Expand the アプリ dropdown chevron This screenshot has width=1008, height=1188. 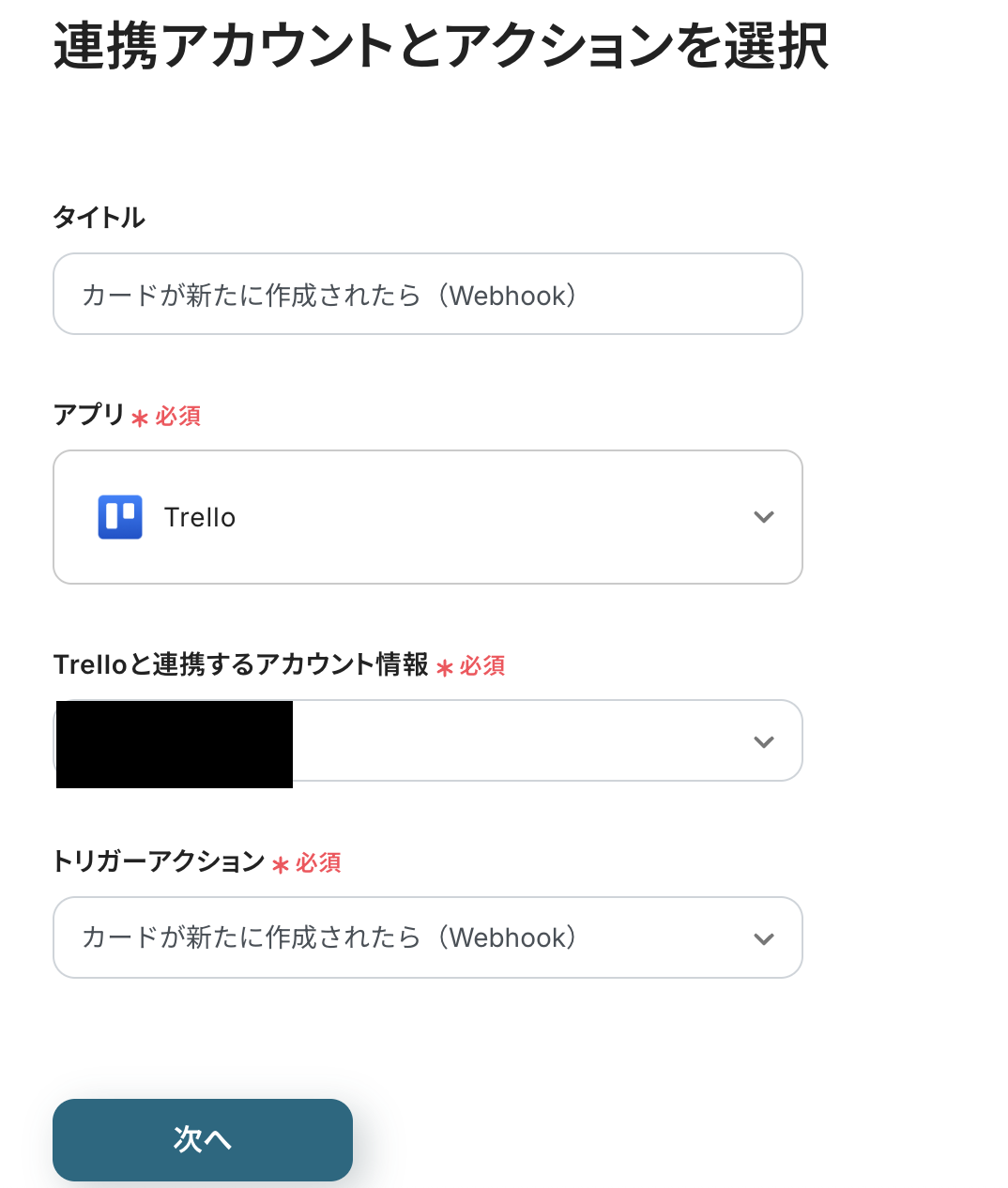coord(764,517)
